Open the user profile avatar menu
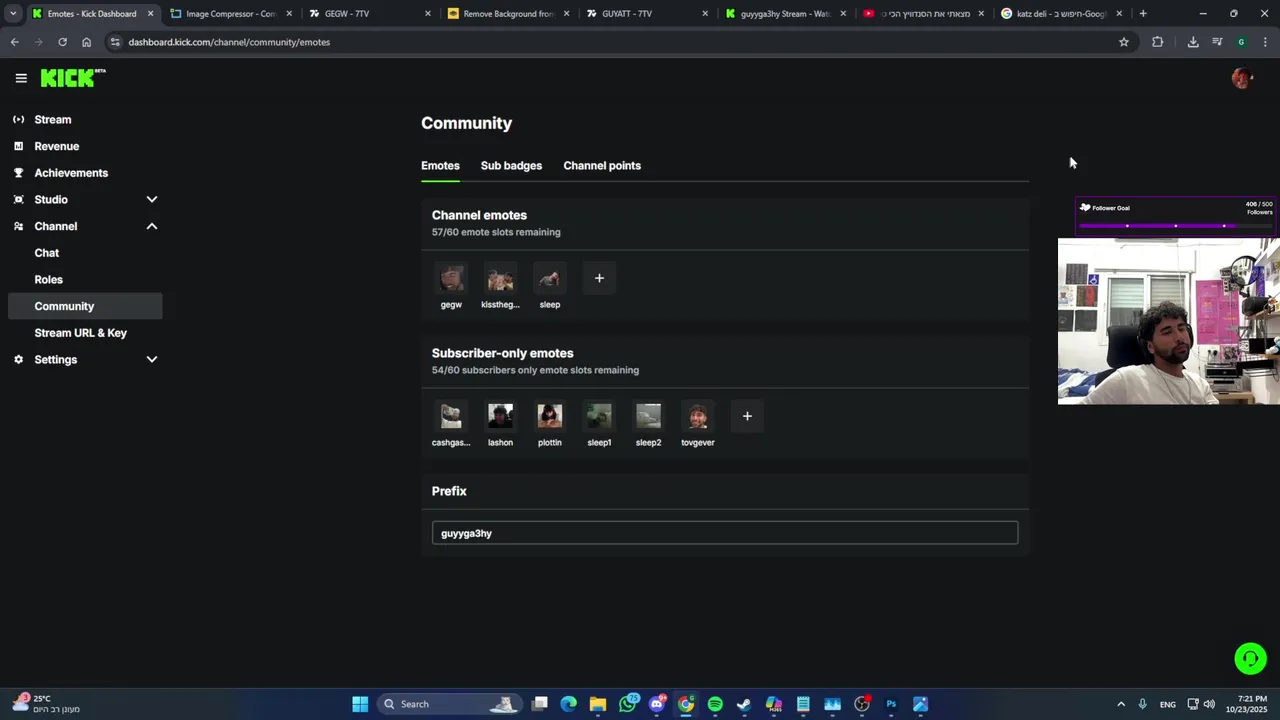 coord(1242,78)
